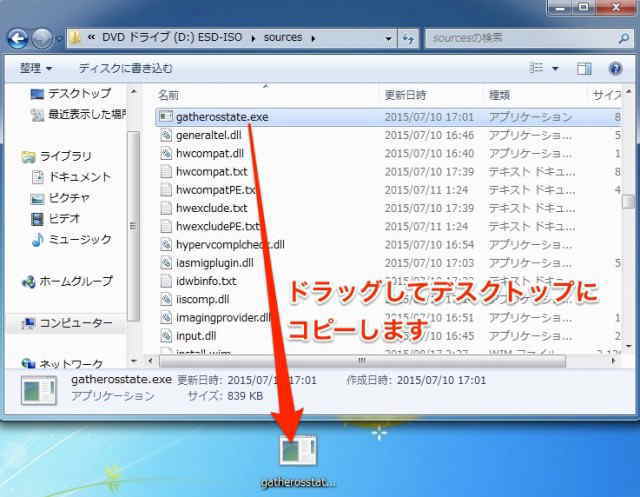The width and height of the screenshot is (640, 497).
Task: Open the view options dropdown arrow
Action: 555,68
